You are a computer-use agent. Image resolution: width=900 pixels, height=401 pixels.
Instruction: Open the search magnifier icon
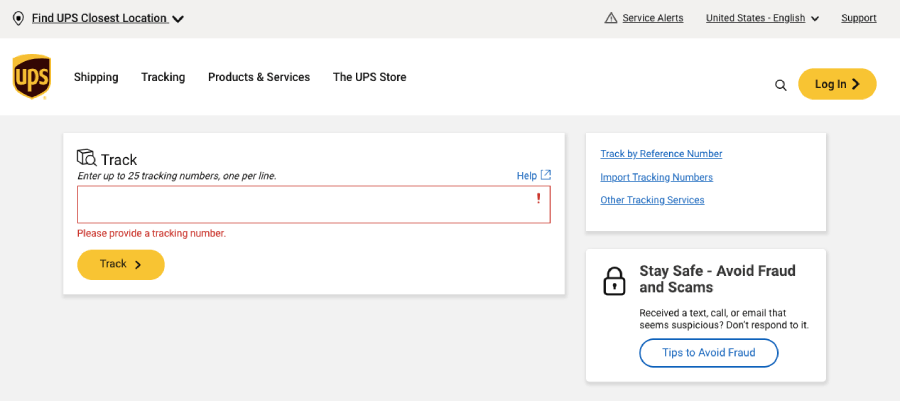pos(781,85)
